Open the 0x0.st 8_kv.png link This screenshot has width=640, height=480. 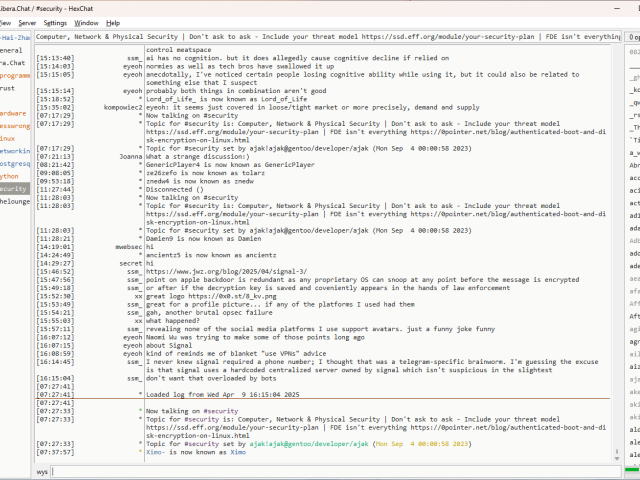pos(232,296)
